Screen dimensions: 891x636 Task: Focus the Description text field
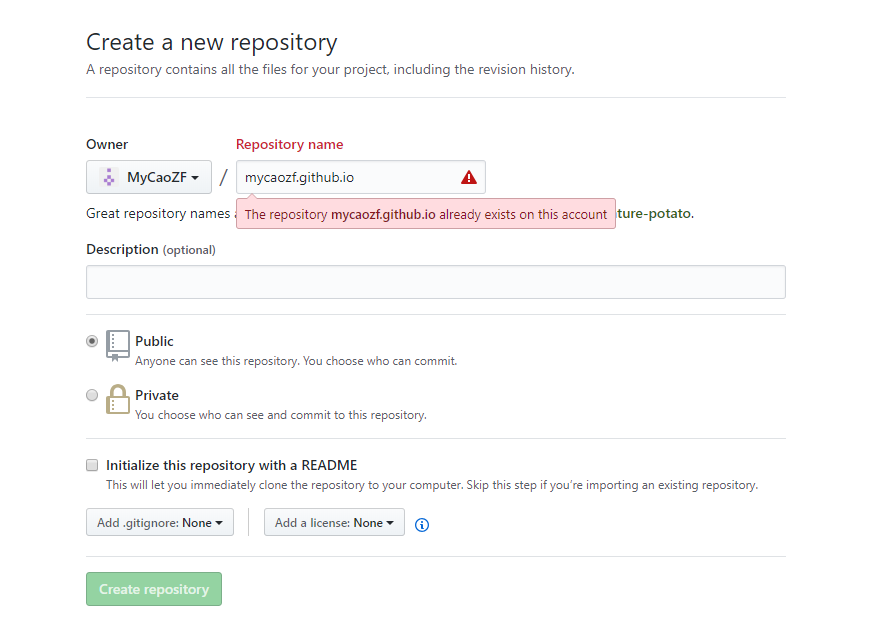click(436, 282)
